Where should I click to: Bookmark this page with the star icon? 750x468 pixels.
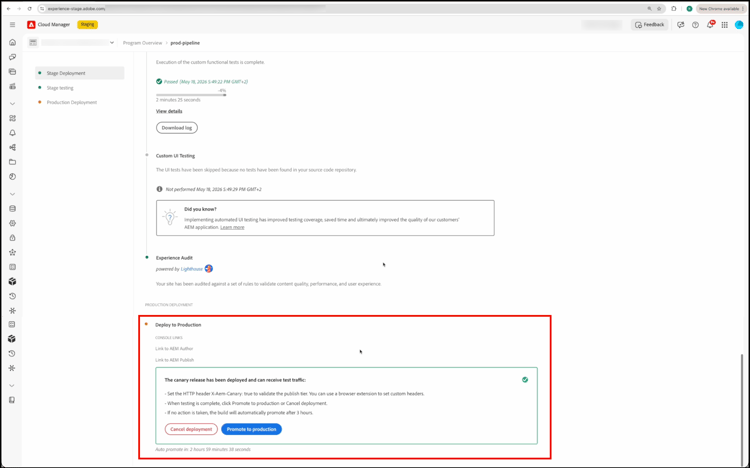coord(659,9)
